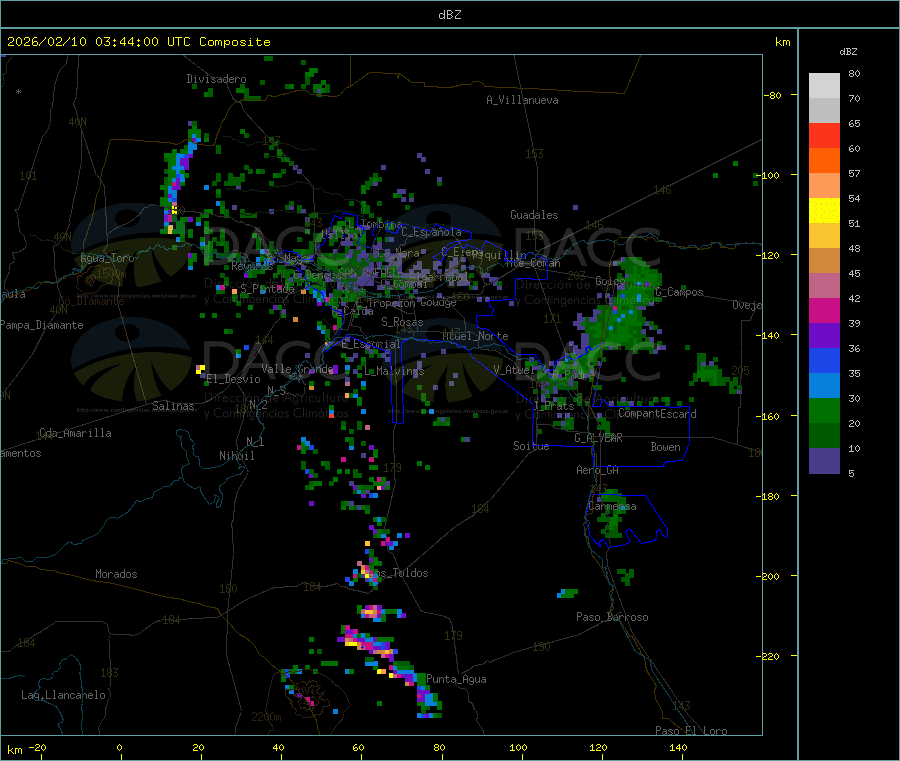Click the 'S_Pintada' location label
This screenshot has height=761, width=900.
(x=267, y=289)
